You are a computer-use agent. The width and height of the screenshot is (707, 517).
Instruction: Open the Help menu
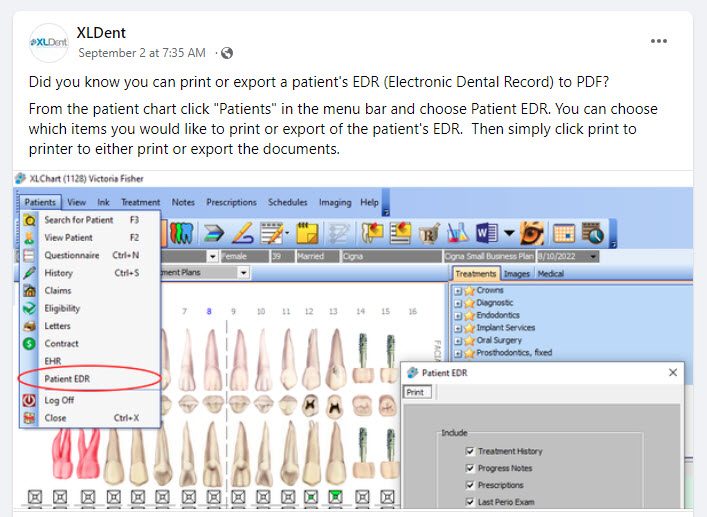(x=369, y=202)
